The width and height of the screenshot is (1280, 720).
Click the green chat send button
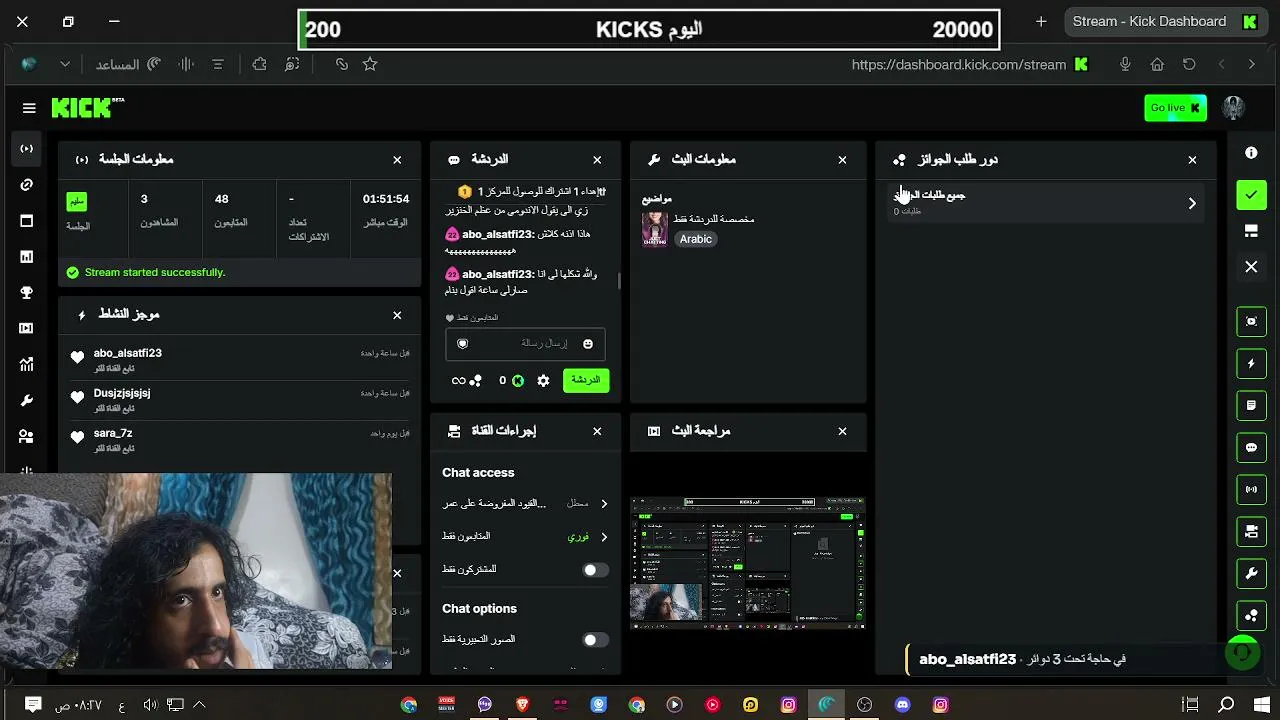click(x=586, y=380)
